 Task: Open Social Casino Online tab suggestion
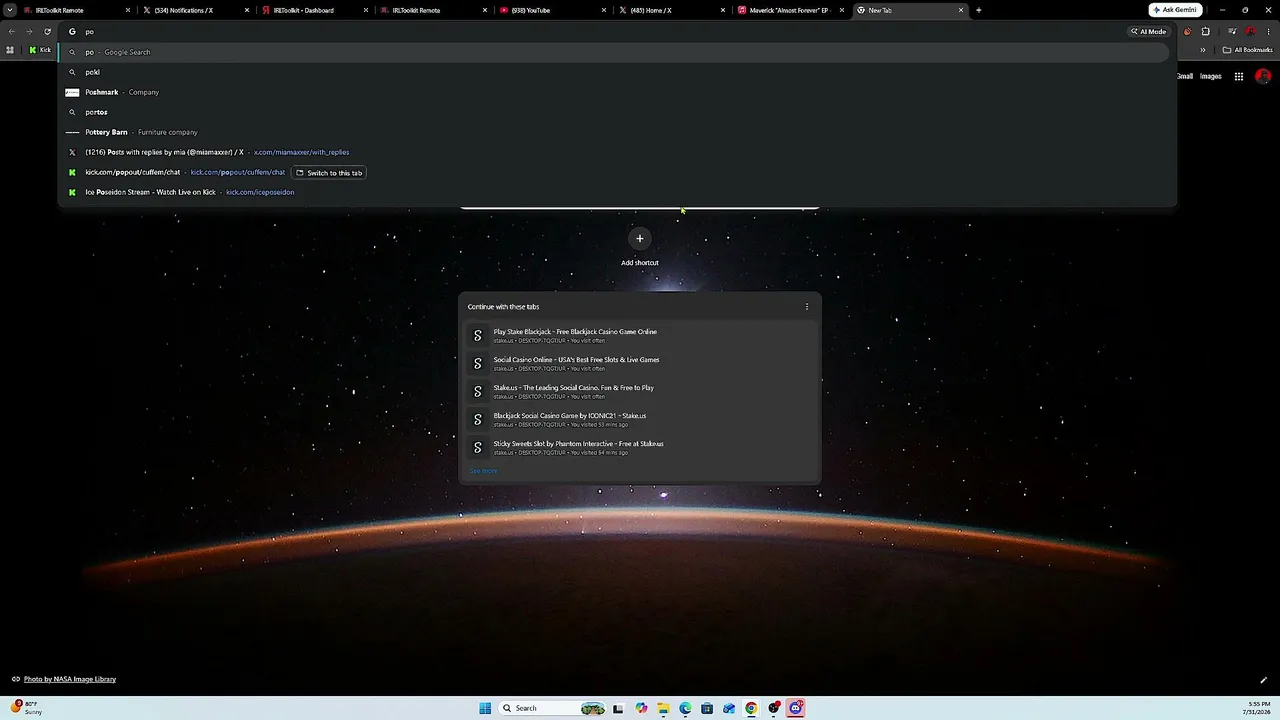[x=640, y=363]
